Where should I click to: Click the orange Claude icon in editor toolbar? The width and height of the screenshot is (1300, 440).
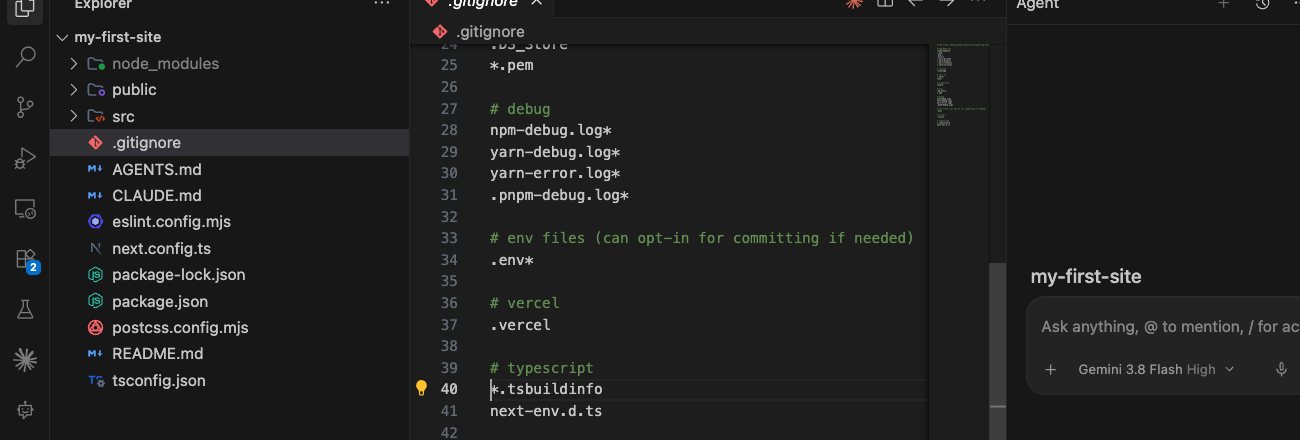click(x=853, y=4)
